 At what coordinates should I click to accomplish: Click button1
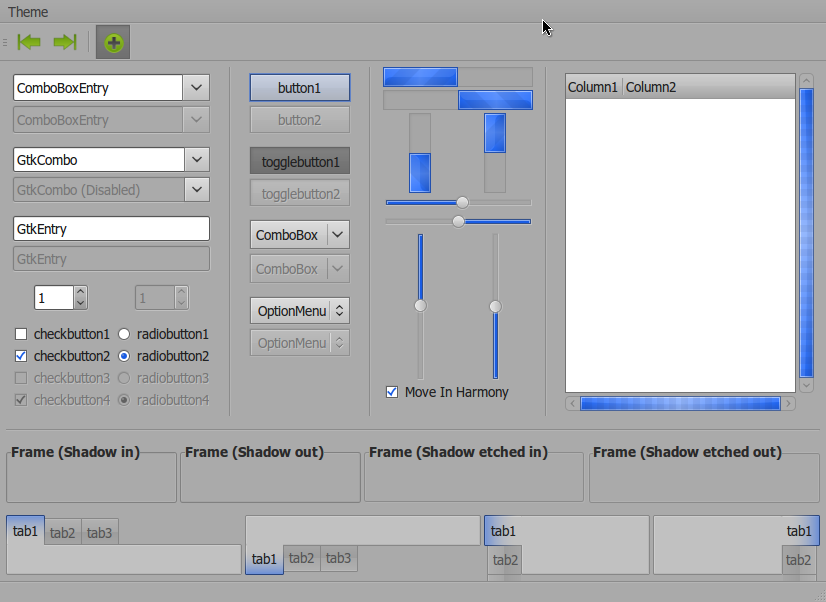click(x=300, y=87)
